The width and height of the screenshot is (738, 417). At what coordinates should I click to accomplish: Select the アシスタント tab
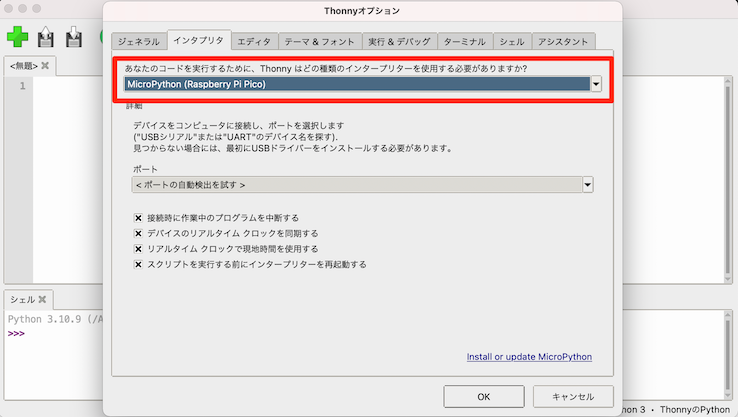click(x=563, y=41)
